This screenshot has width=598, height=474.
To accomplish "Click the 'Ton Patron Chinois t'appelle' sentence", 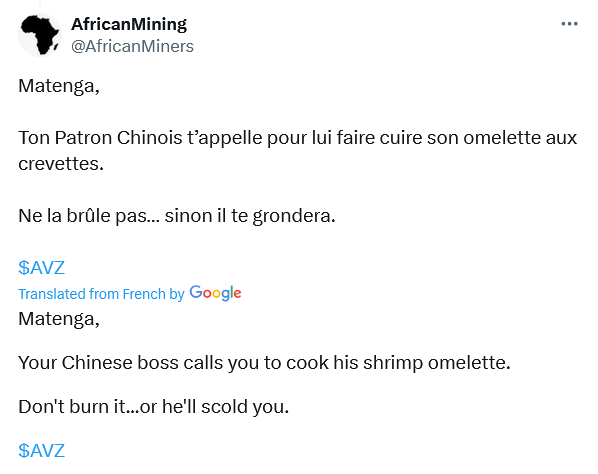I will point(297,151).
